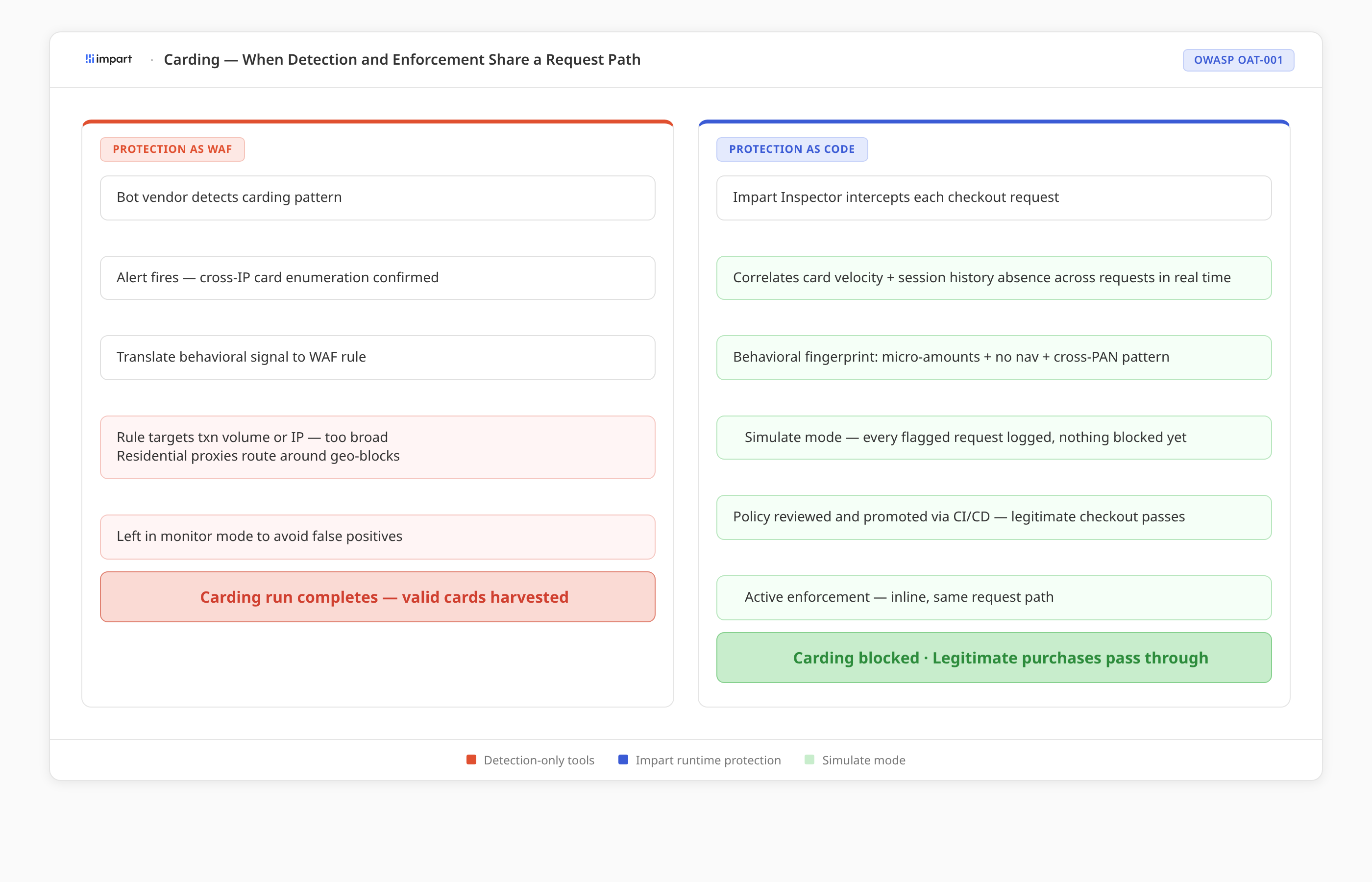
Task: Click Bot vendor detects carding pattern box
Action: (x=377, y=197)
